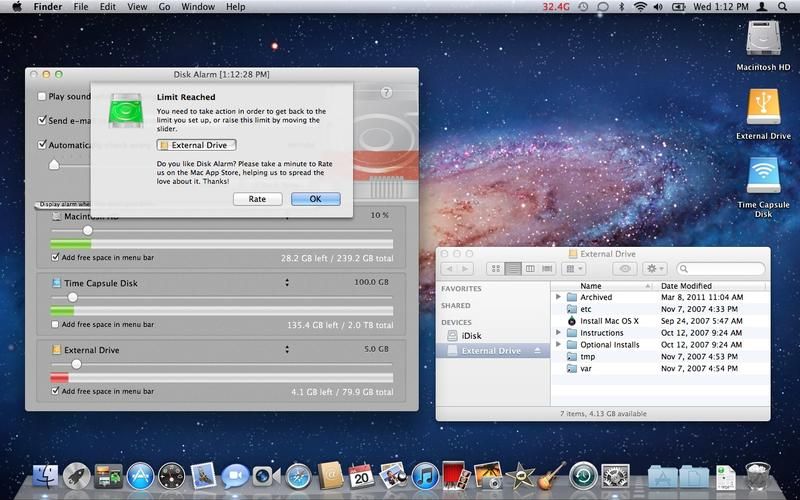Open the App Store dock icon
This screenshot has height=500, width=800.
coord(140,476)
